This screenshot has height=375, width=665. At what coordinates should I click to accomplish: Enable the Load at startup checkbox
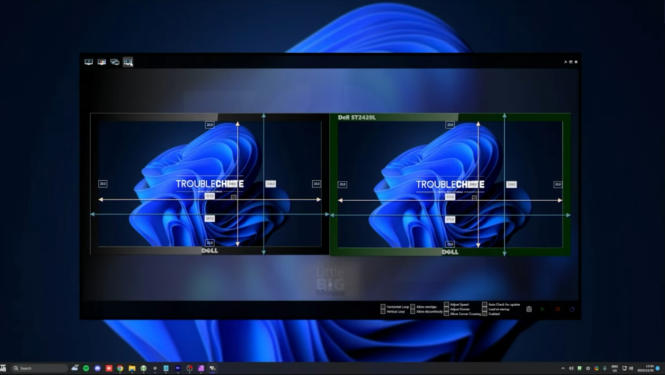click(x=484, y=309)
